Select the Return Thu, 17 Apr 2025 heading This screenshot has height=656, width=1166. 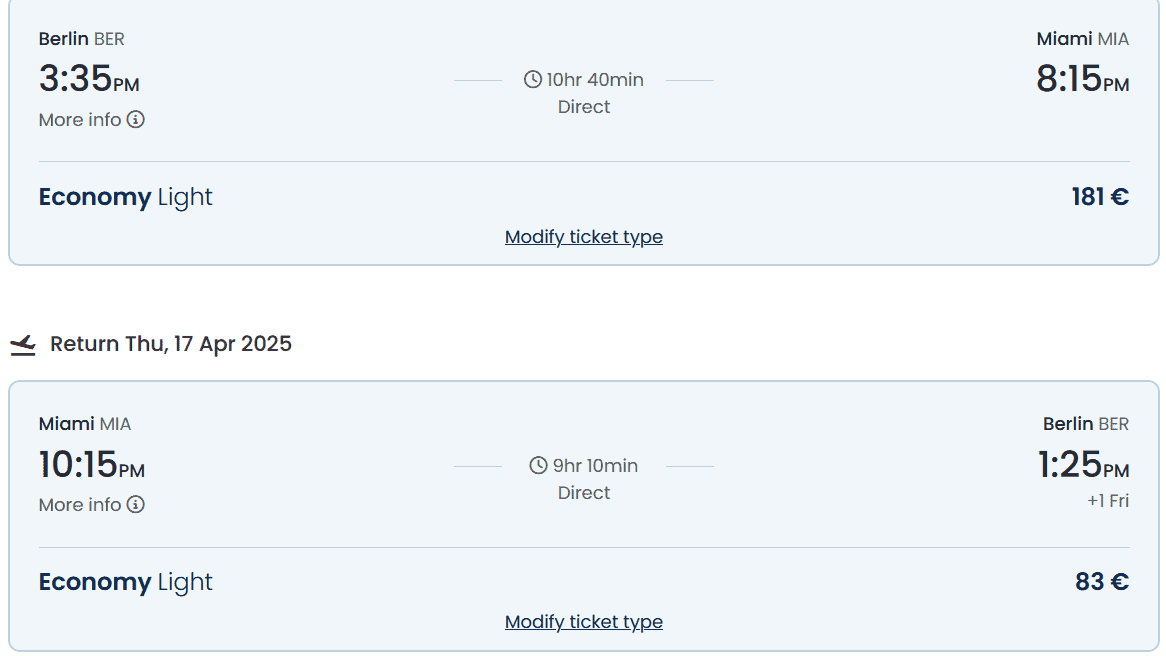coord(171,344)
